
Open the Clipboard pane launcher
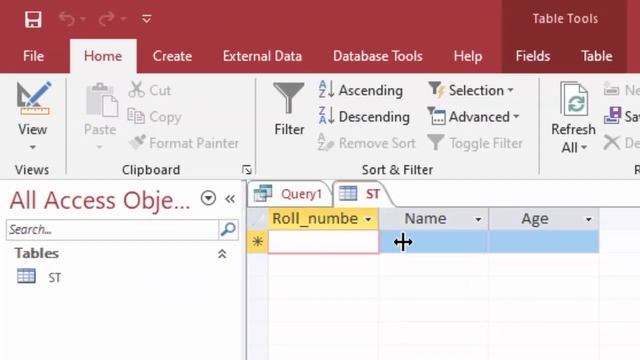tap(247, 170)
